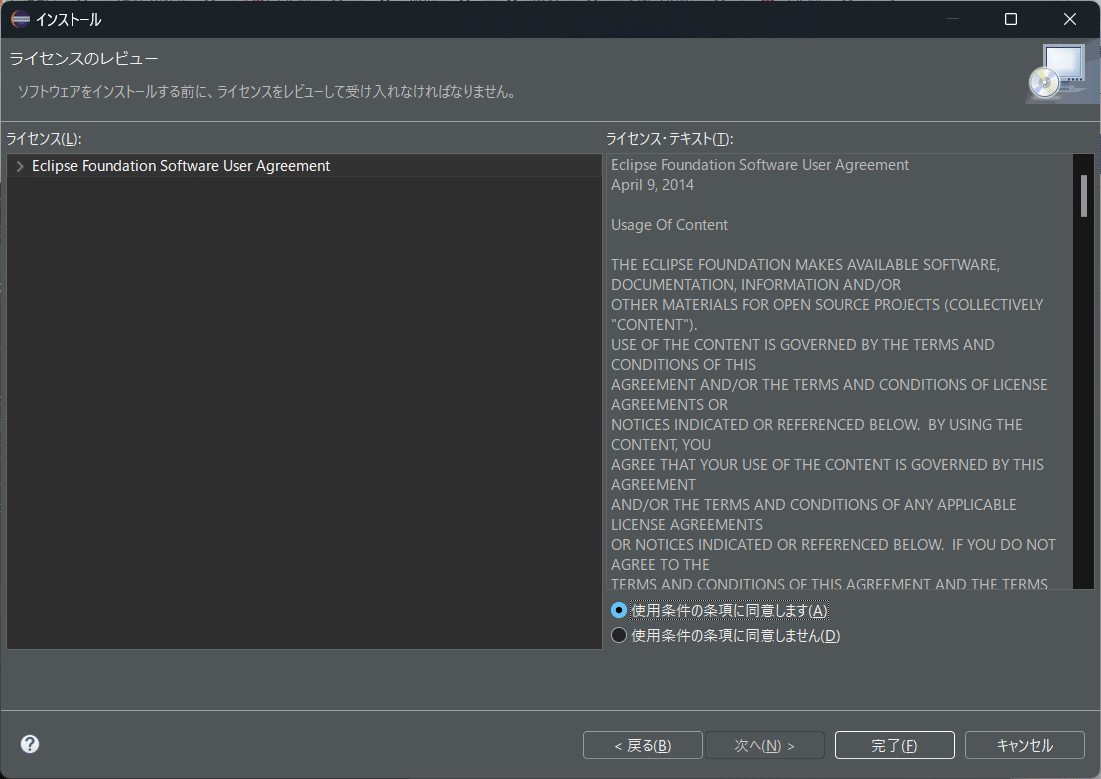Image resolution: width=1101 pixels, height=779 pixels.
Task: Click the キャンセル cancel button
Action: tap(1024, 745)
